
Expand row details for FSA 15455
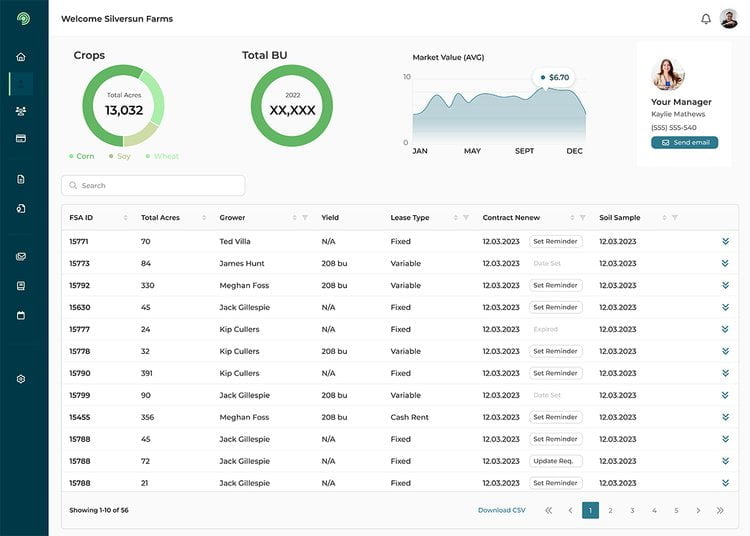[725, 417]
